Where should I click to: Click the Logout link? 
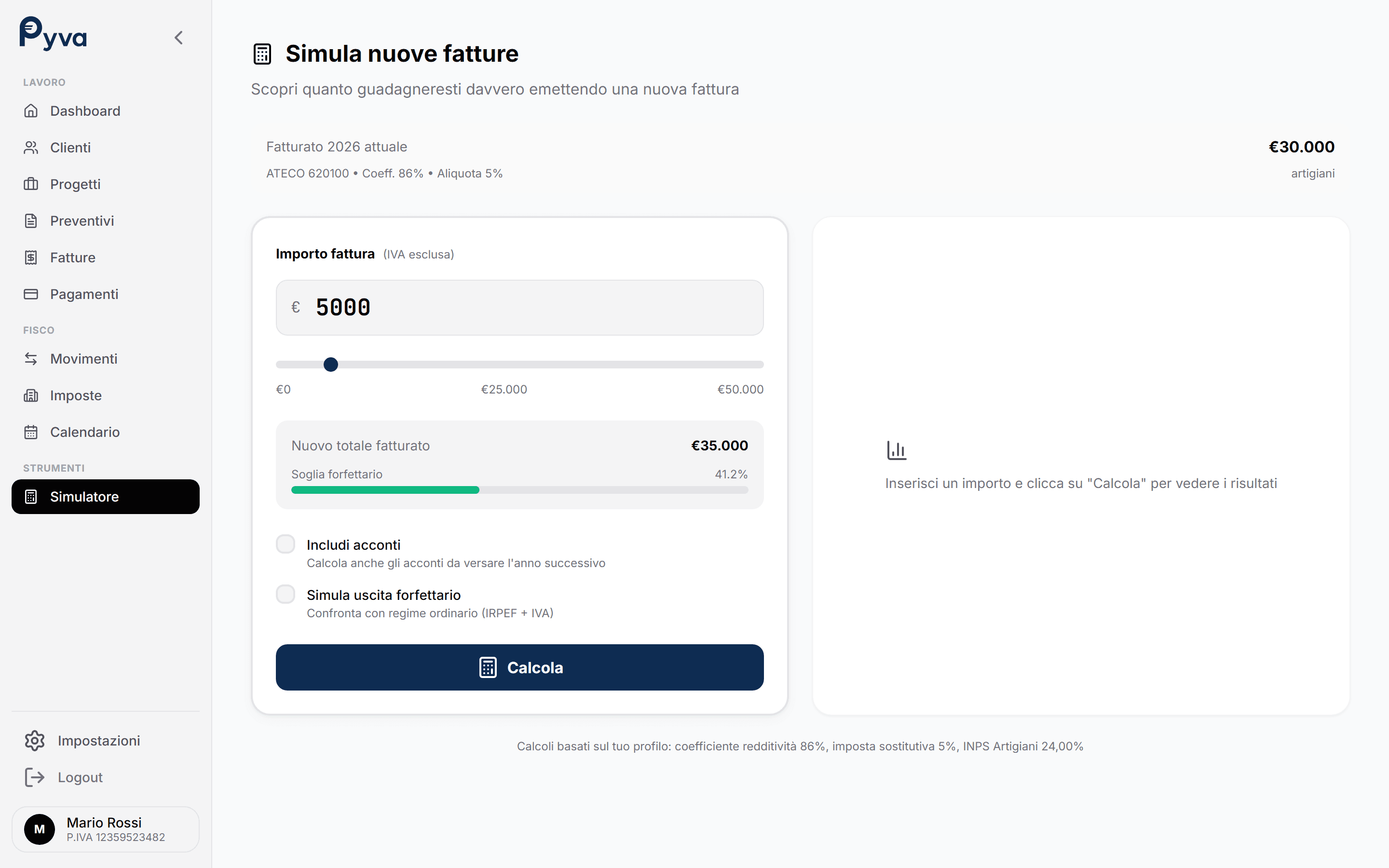coord(80,777)
